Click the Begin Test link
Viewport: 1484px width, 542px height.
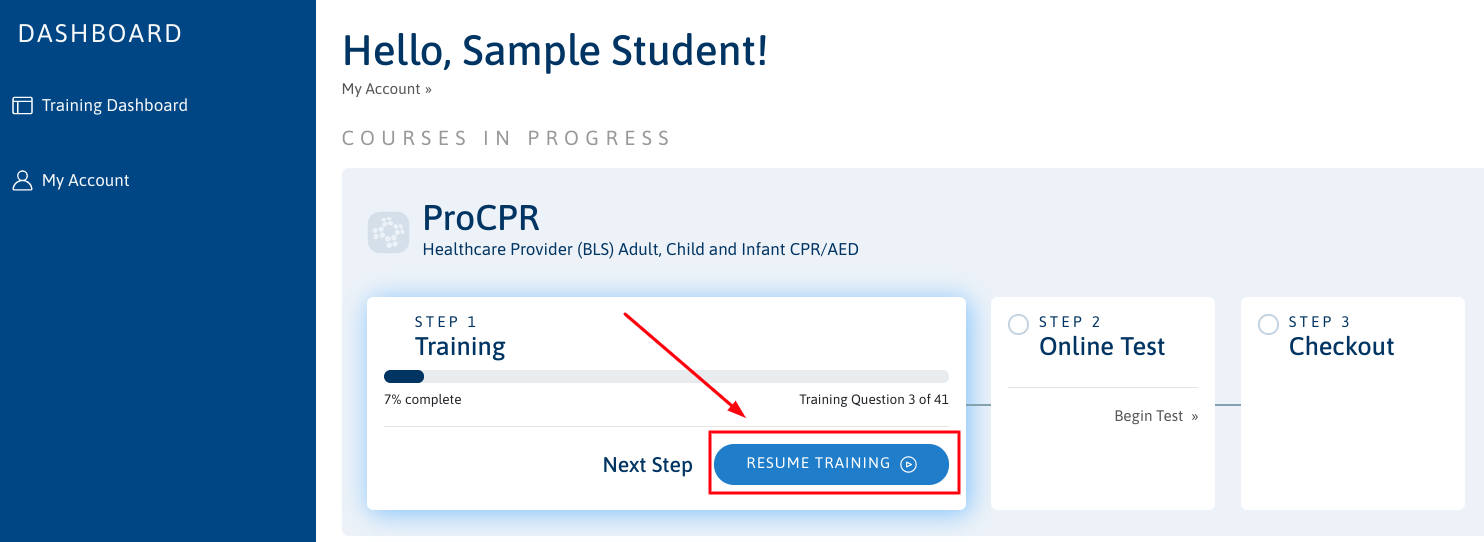click(x=1149, y=416)
